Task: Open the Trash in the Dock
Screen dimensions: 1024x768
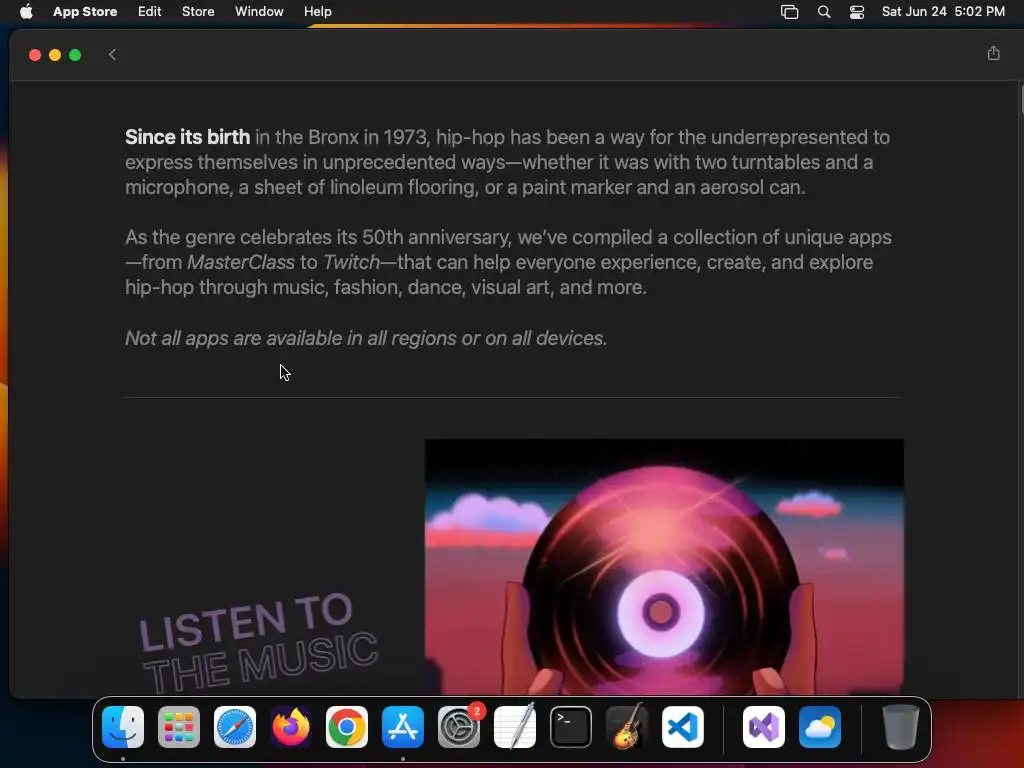Action: point(901,727)
